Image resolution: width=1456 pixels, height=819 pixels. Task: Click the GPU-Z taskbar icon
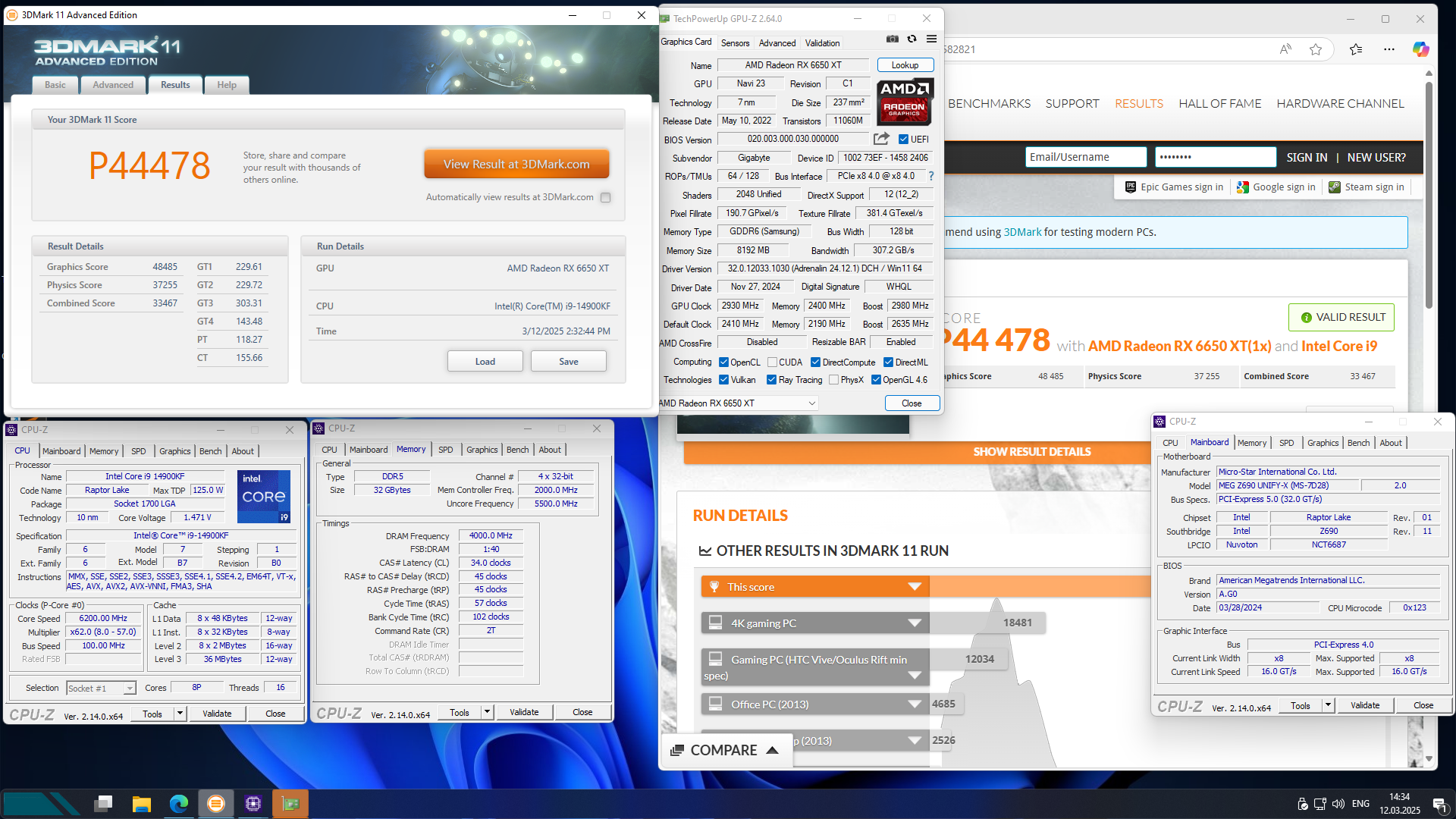[x=290, y=803]
